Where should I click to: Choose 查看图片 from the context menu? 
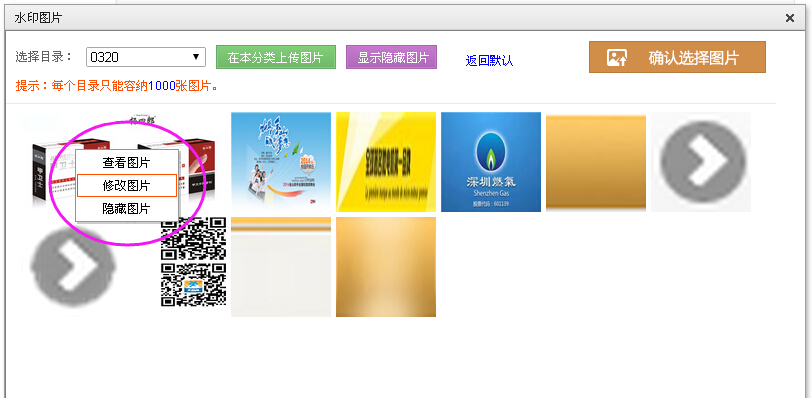(x=126, y=163)
